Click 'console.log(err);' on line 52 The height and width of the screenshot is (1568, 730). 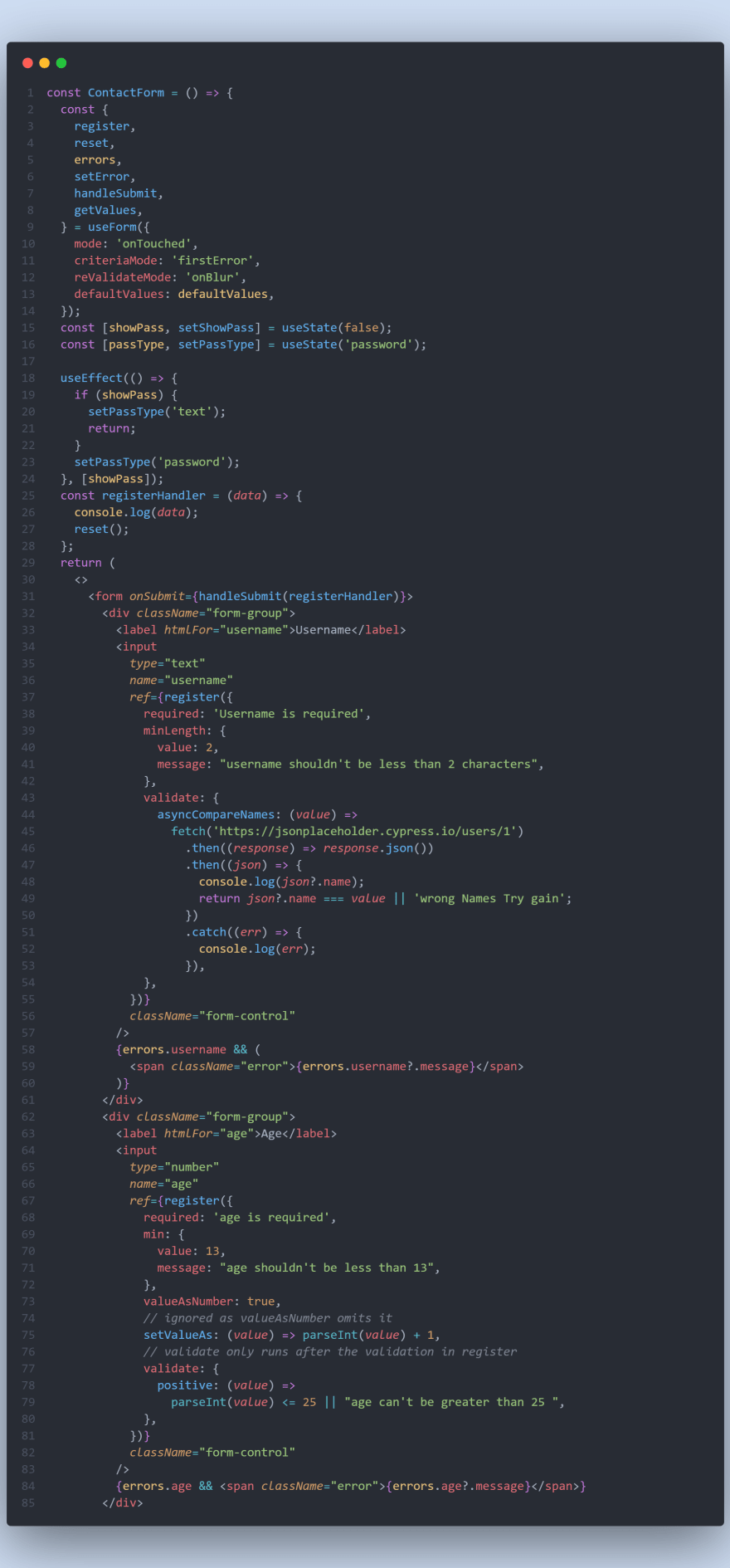click(257, 950)
